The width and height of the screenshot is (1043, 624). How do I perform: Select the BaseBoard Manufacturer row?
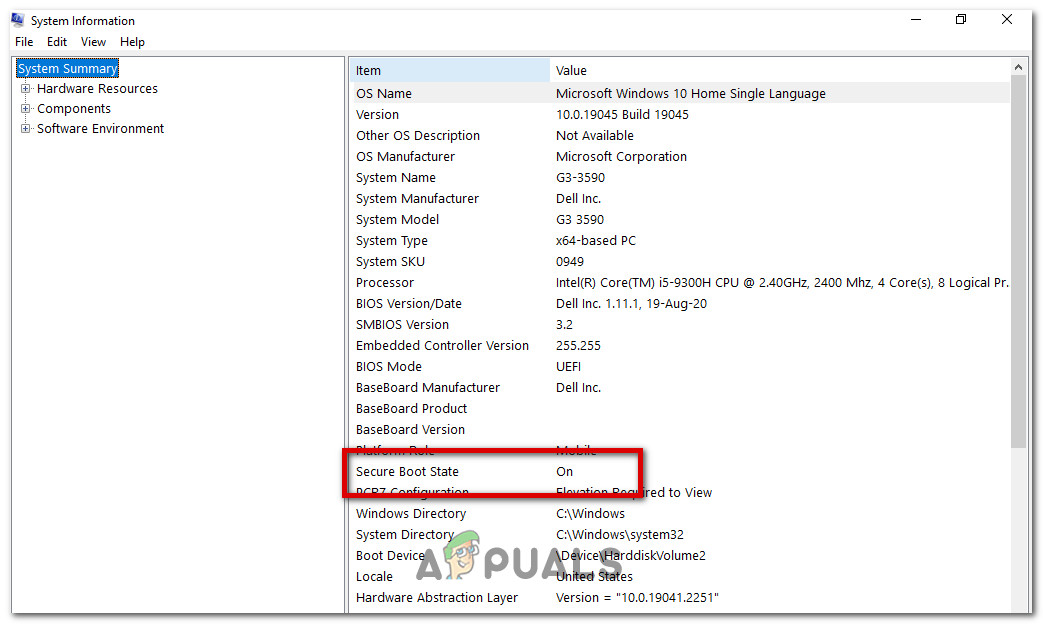[x=680, y=388]
